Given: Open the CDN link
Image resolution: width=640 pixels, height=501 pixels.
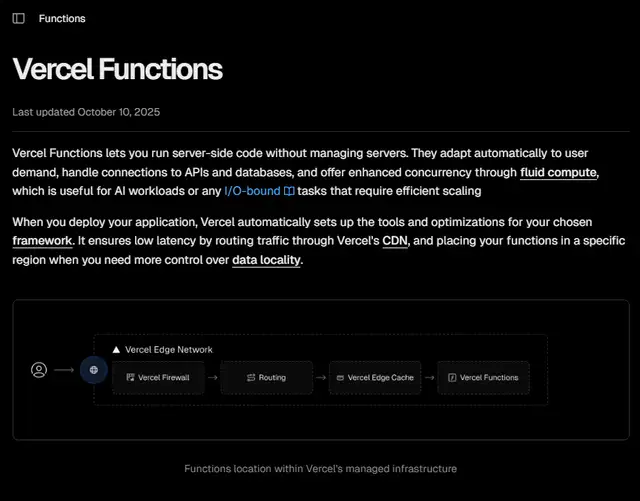Looking at the screenshot, I should (x=395, y=242).
